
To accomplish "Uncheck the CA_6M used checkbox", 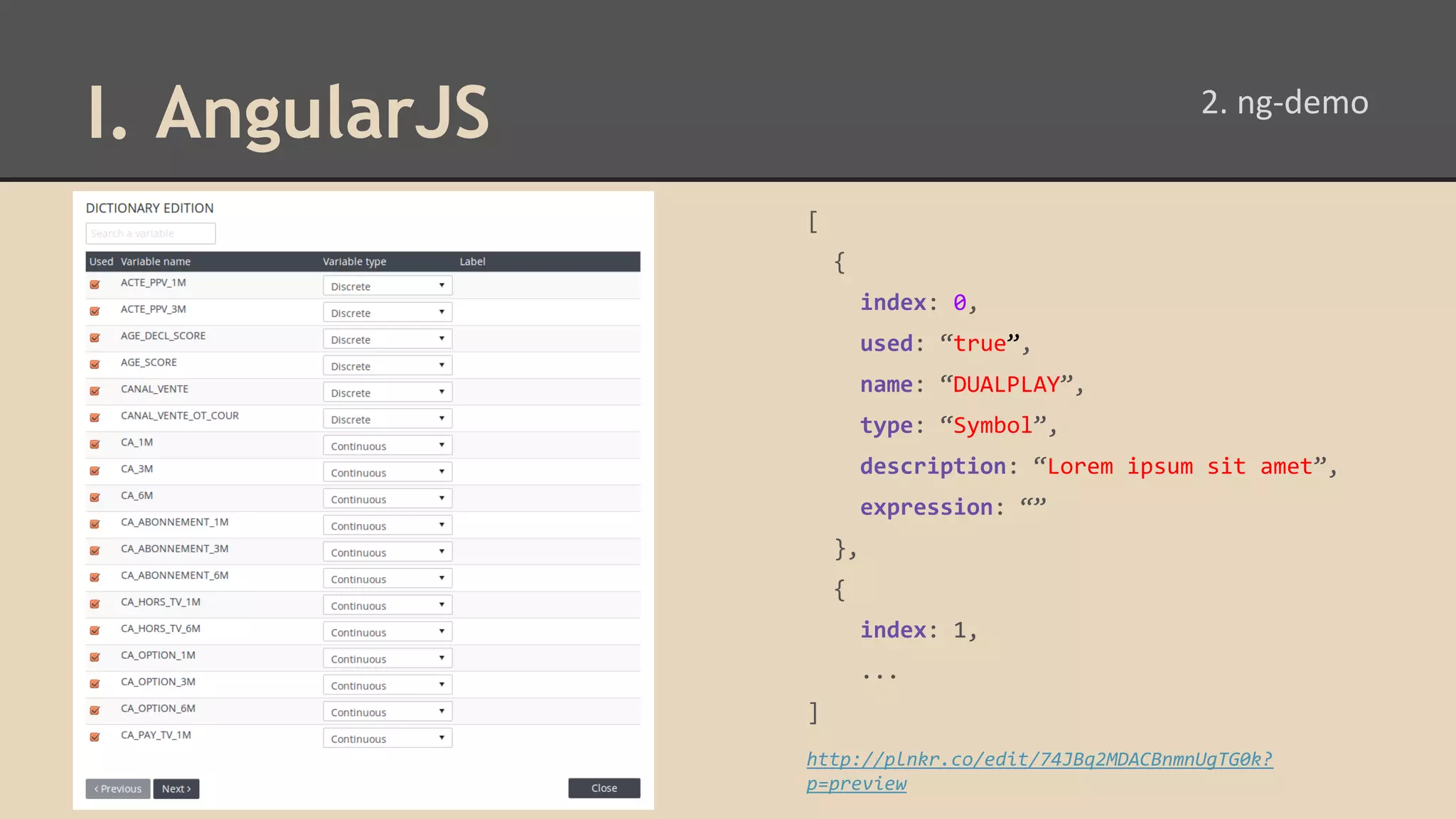I will tap(95, 498).
